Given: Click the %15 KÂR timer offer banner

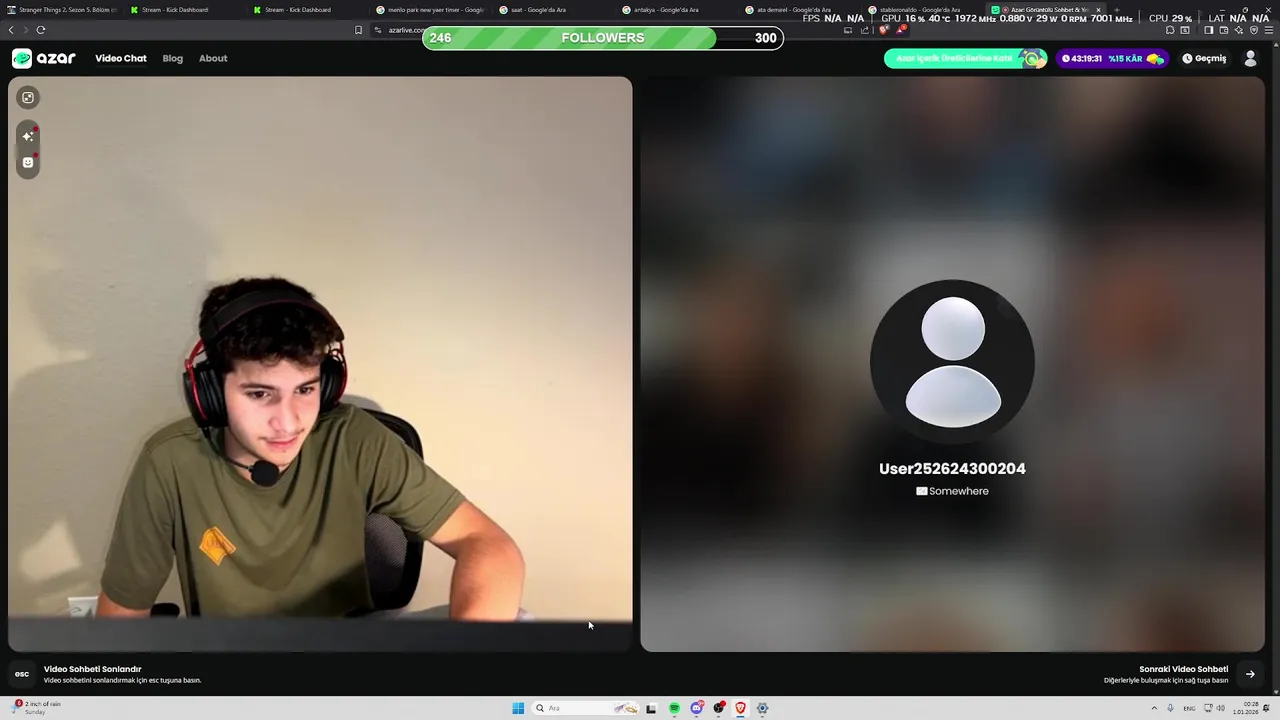Looking at the screenshot, I should (1114, 58).
